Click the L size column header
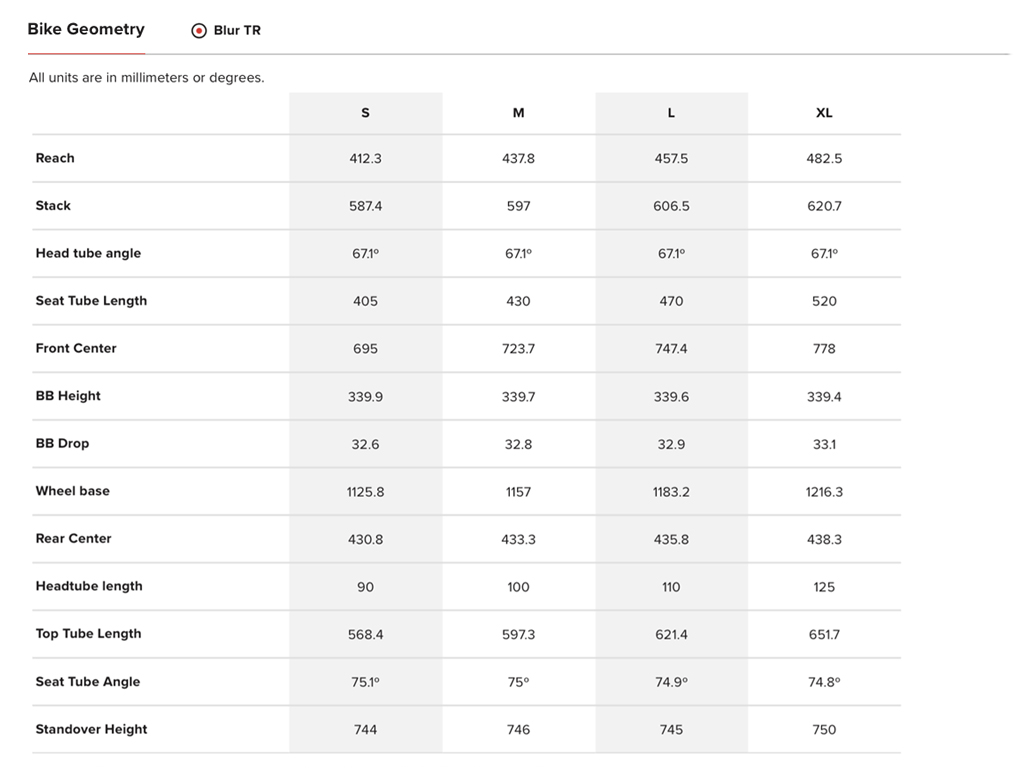 click(x=671, y=113)
